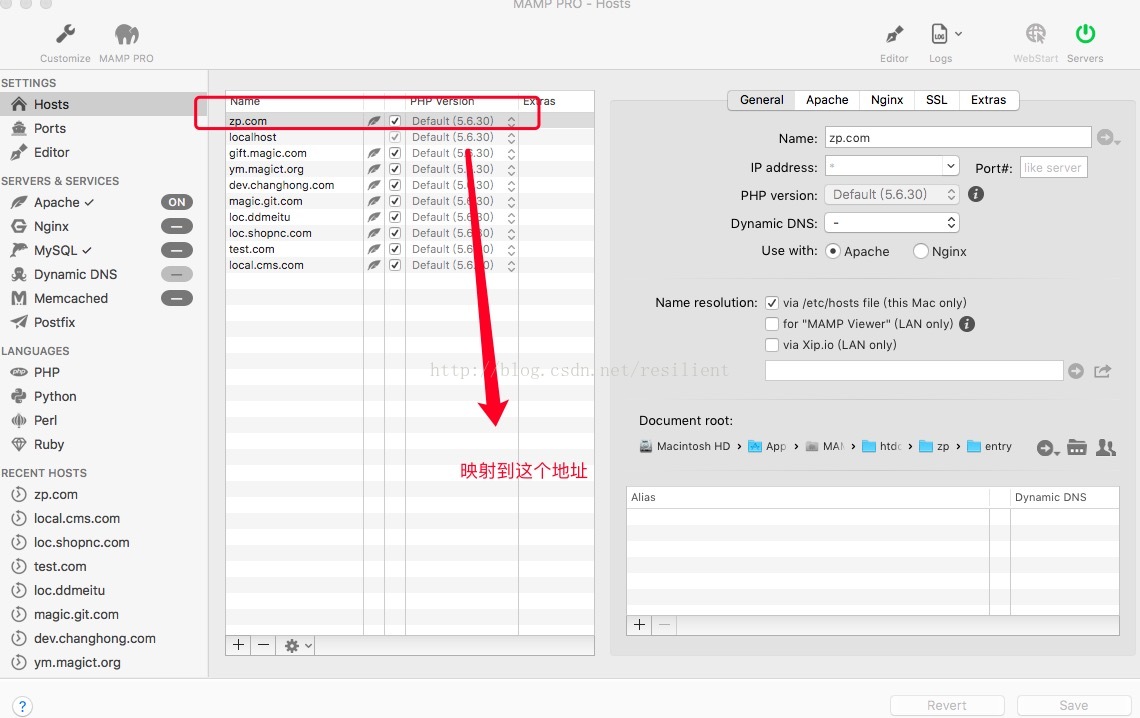Open PHP version stepper for zp.com row
The image size is (1140, 718).
(x=511, y=121)
